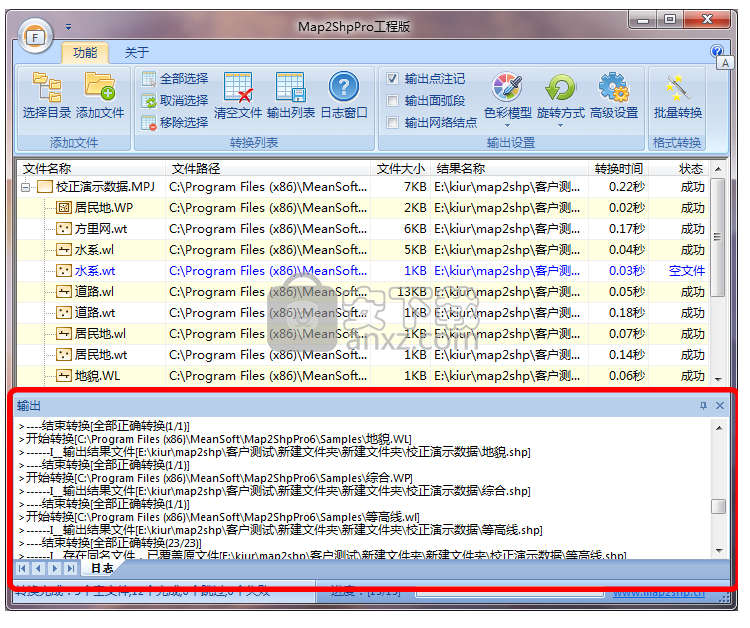Select the 道路.wl file icon
Screen dimensions: 750x628
click(64, 292)
